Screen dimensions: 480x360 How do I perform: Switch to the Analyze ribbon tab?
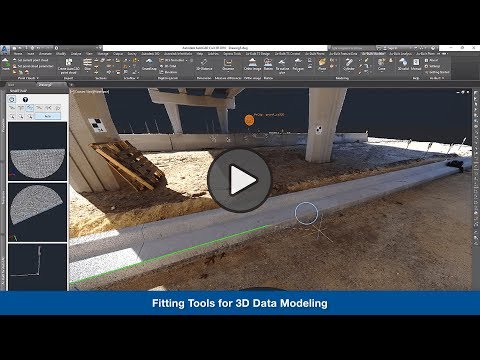pos(76,53)
